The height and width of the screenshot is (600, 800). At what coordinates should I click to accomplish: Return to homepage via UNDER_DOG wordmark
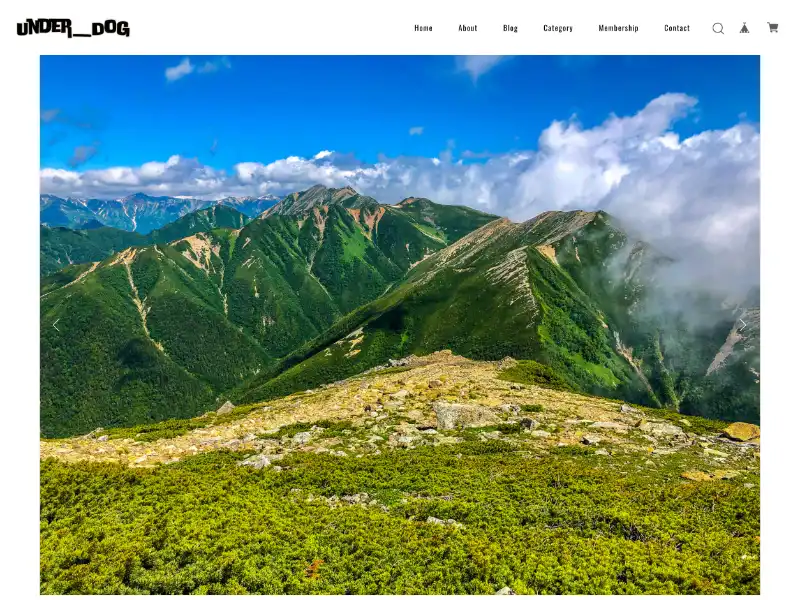[x=73, y=28]
